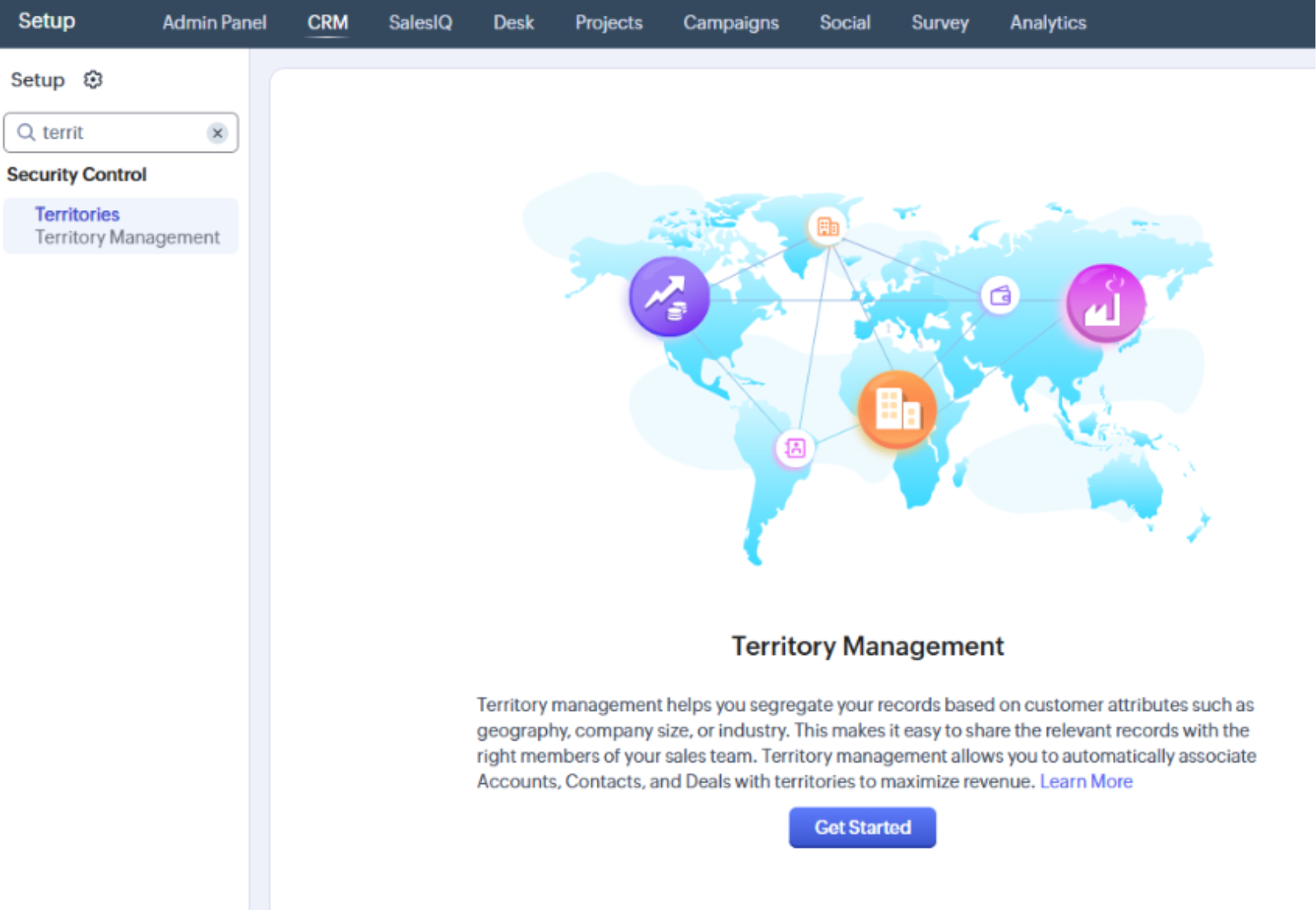Open the Analytics tab
Screen dimensions: 1316x910
pyautogui.click(x=1048, y=23)
